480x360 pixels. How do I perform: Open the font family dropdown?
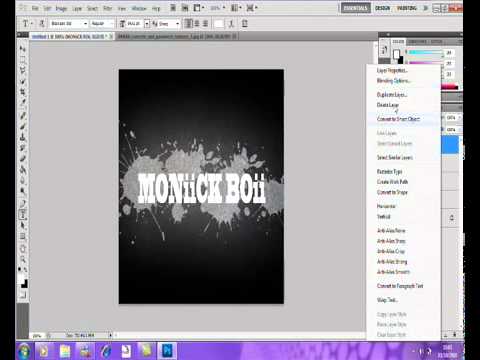(85, 23)
